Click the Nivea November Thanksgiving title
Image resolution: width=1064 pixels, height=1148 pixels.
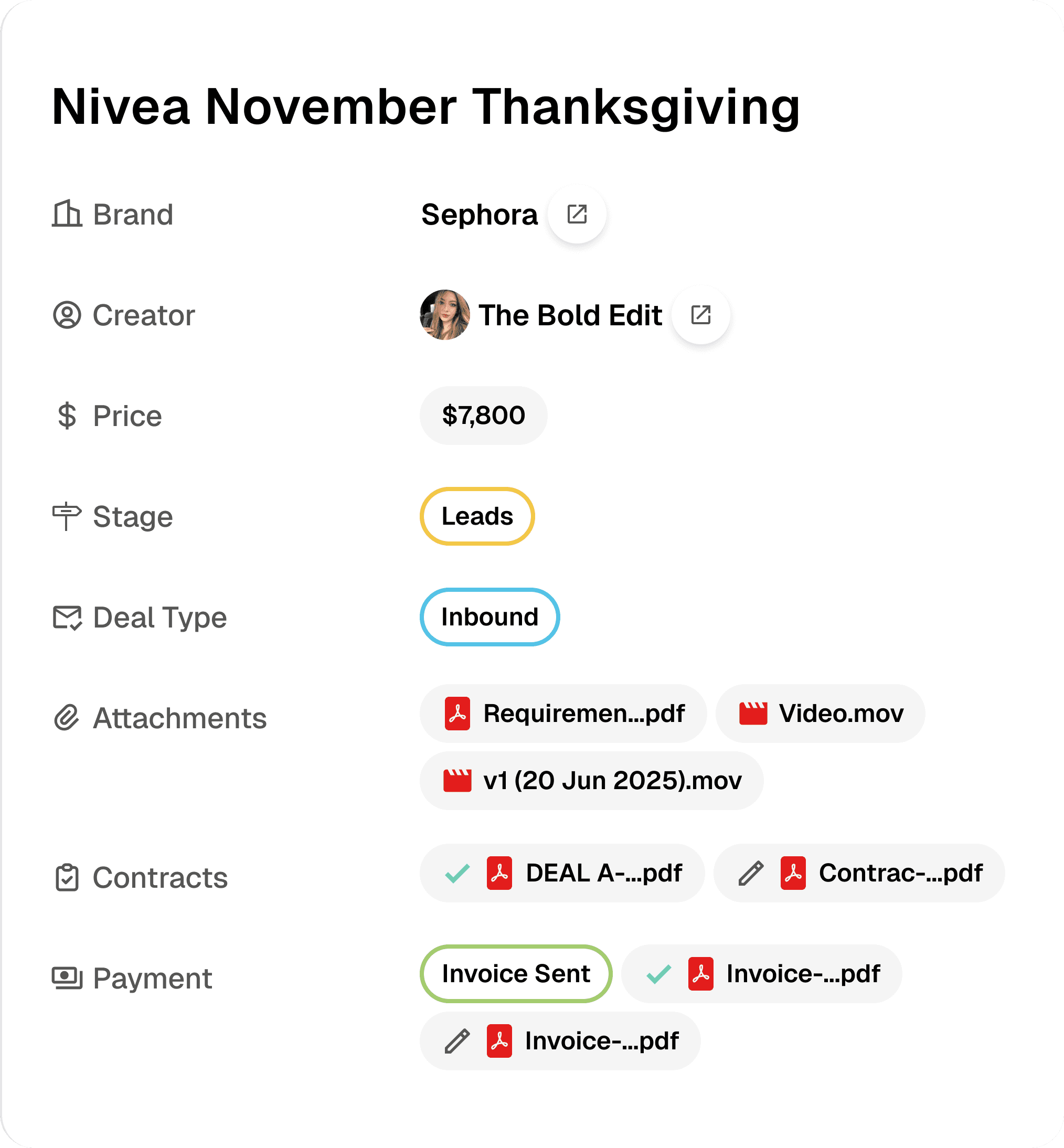tap(426, 107)
